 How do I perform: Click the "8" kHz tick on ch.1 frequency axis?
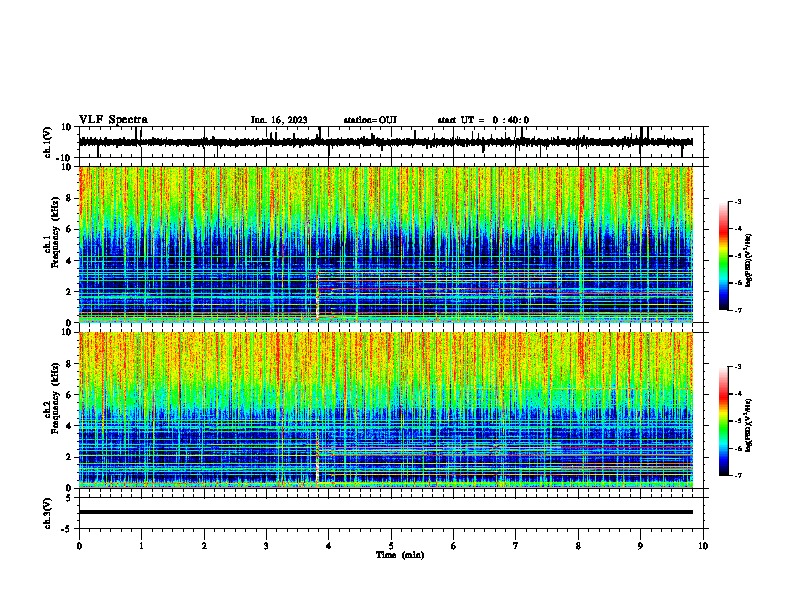tap(71, 198)
